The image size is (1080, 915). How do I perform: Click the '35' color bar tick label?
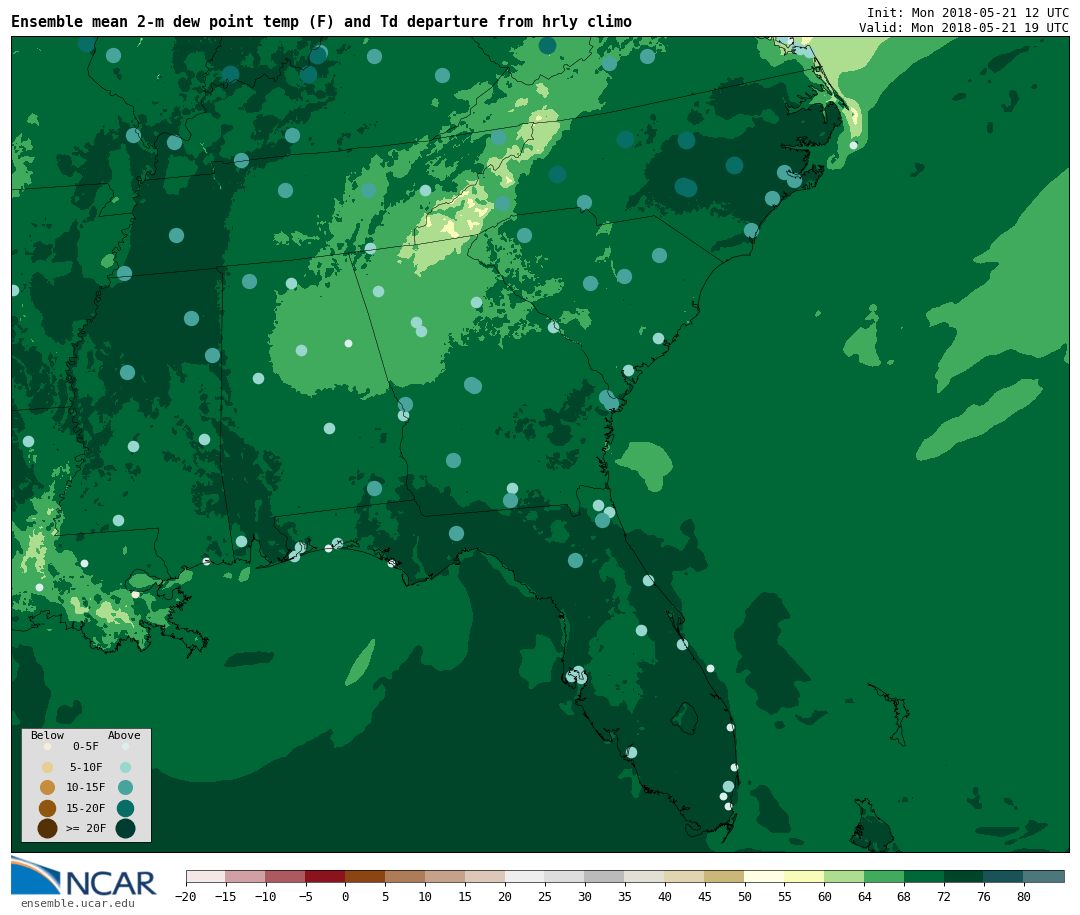(625, 896)
